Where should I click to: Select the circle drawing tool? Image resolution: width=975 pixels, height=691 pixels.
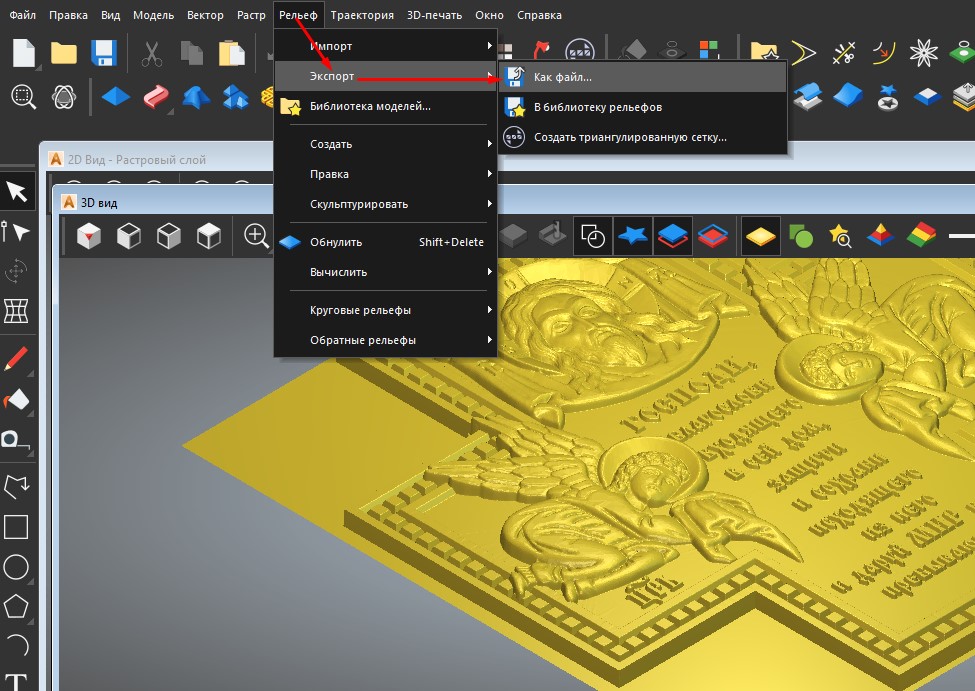pos(16,567)
